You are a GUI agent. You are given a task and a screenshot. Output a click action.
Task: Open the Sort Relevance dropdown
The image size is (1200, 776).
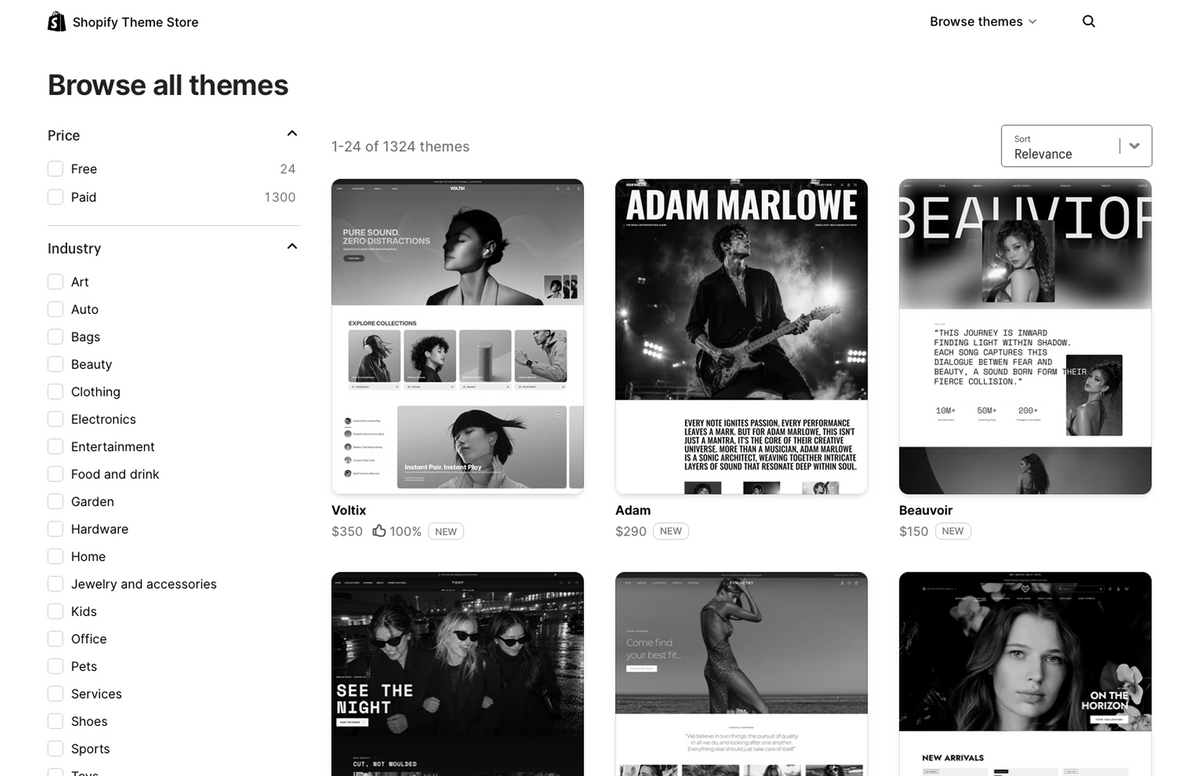(x=1076, y=146)
